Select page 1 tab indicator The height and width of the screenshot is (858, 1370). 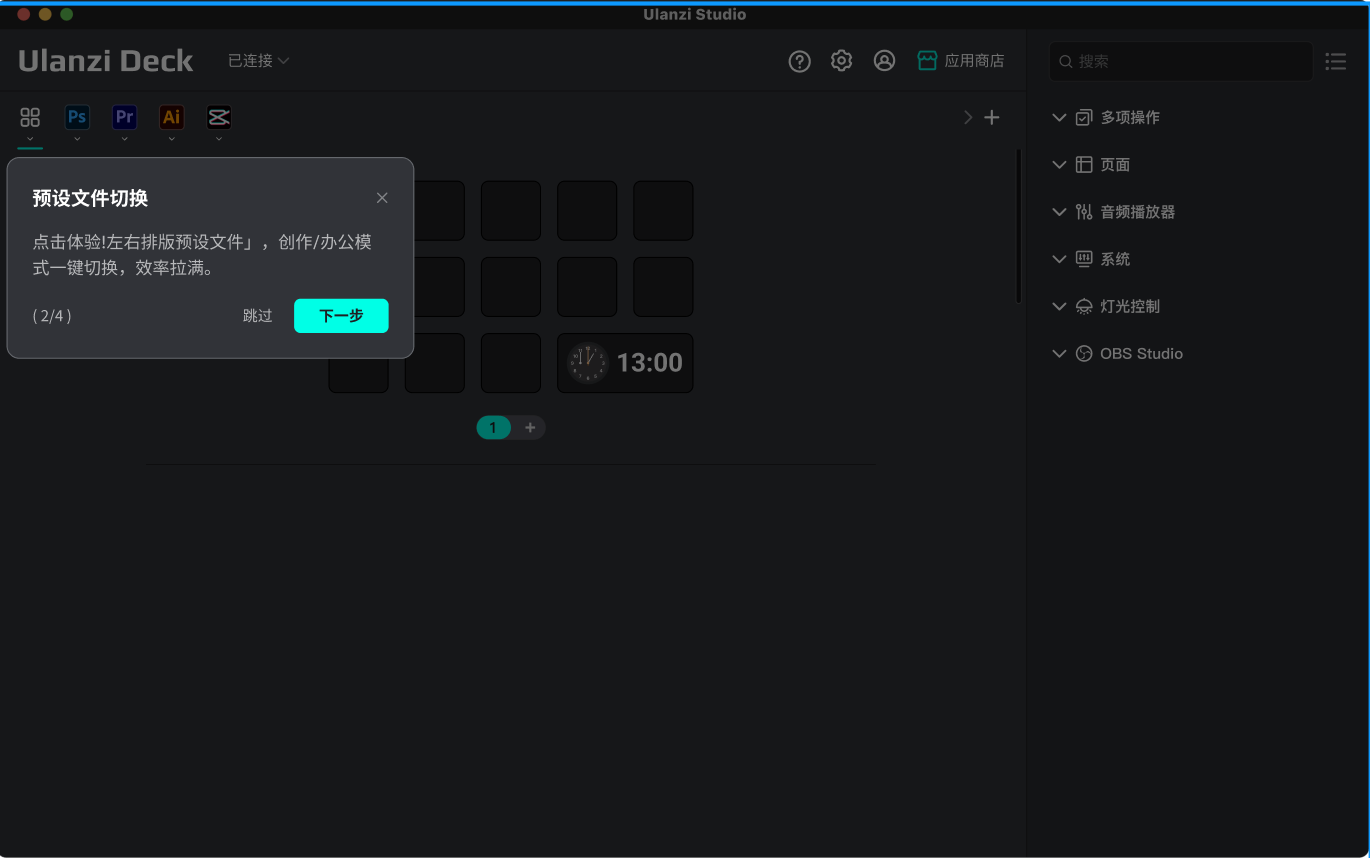493,428
